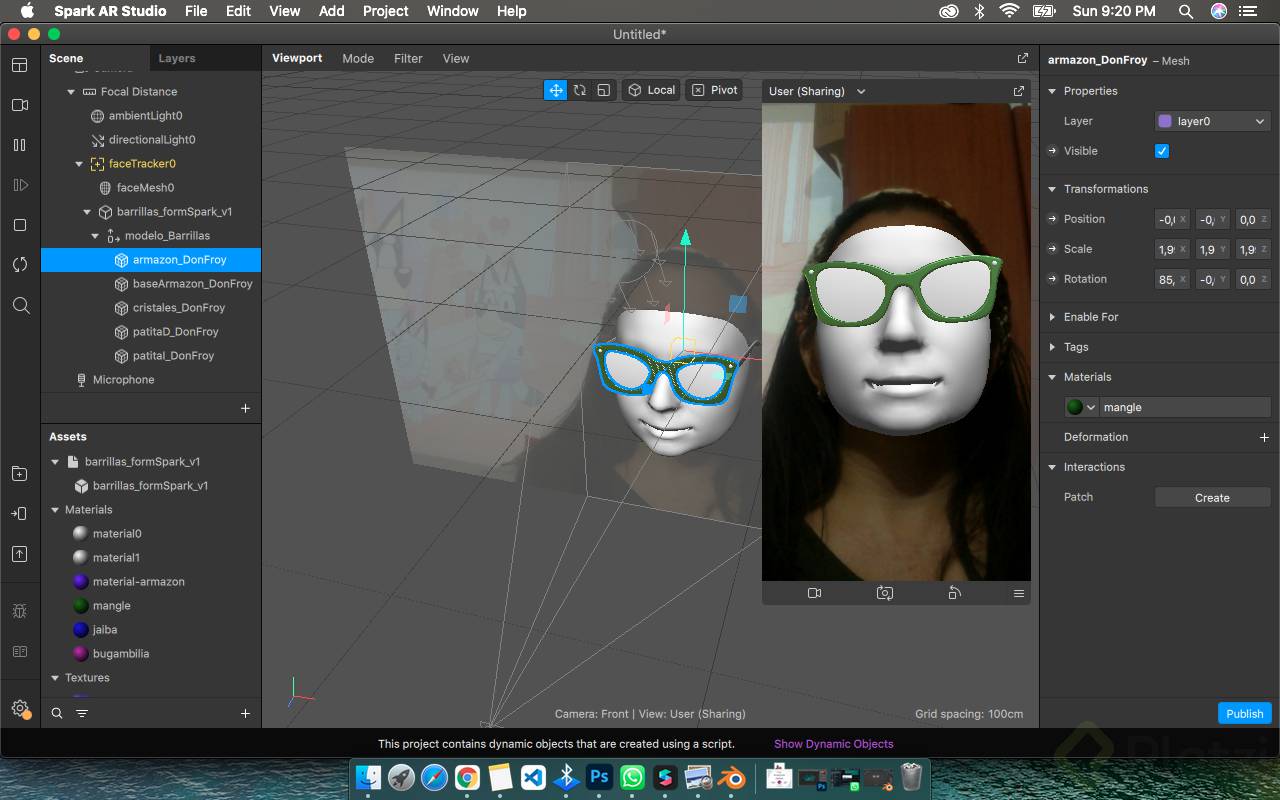Viewport: 1280px width, 800px height.
Task: Open the Window menu
Action: [x=452, y=11]
